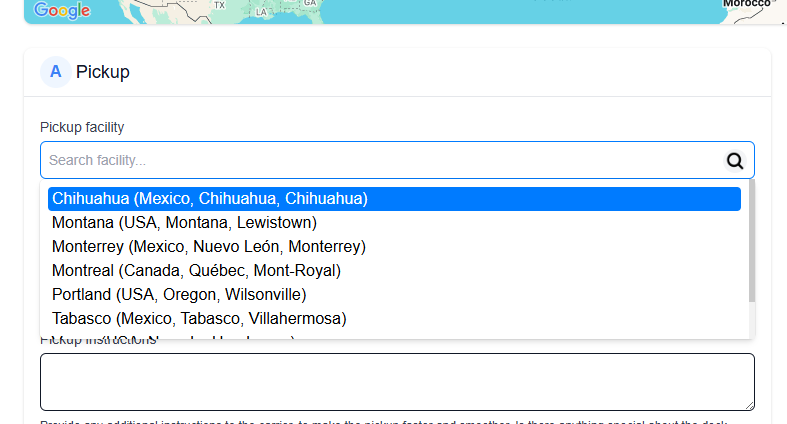Click the Google logo on the map
Image resolution: width=787 pixels, height=424 pixels.
point(62,10)
